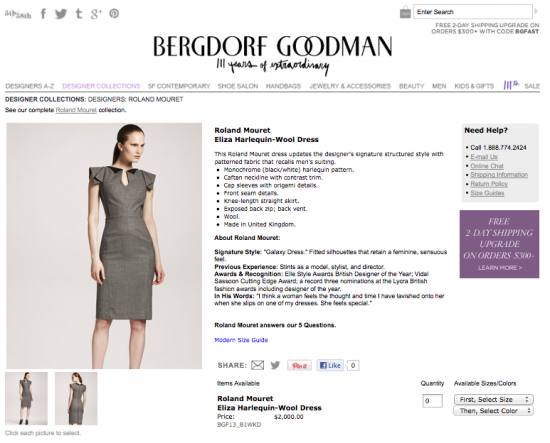Screen dimensions: 550x443
Task: Open the Twitter bird icon in the header
Action: click(61, 14)
